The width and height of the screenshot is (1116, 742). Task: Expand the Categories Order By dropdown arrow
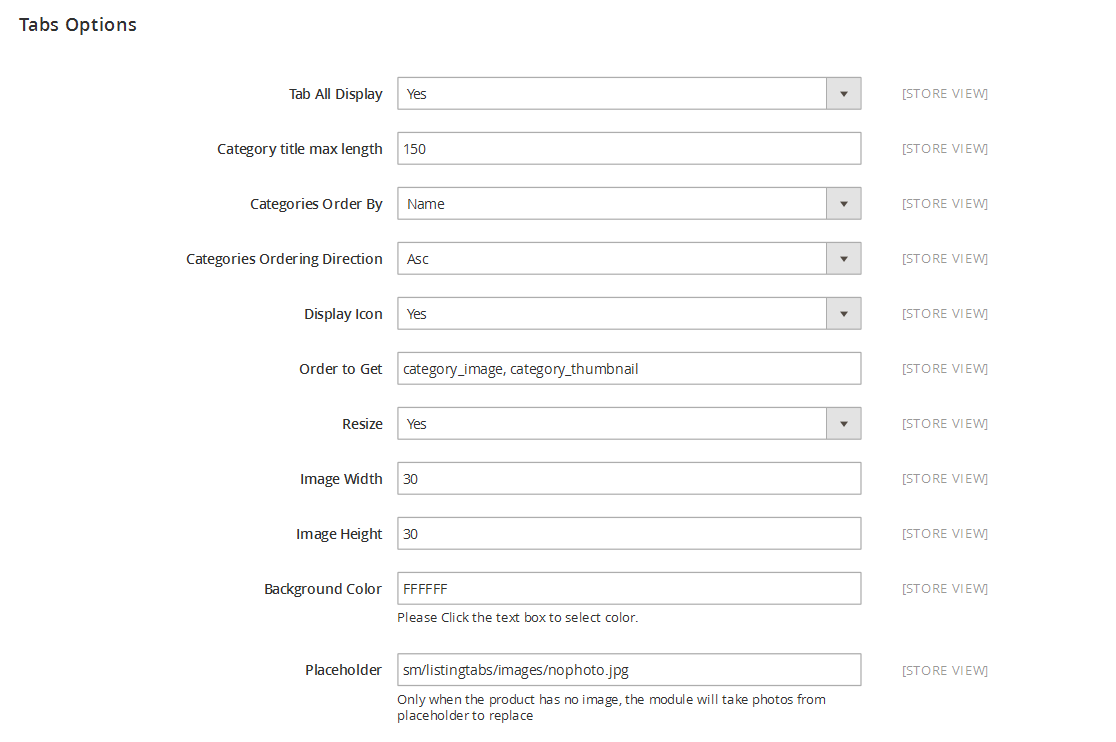pos(843,204)
